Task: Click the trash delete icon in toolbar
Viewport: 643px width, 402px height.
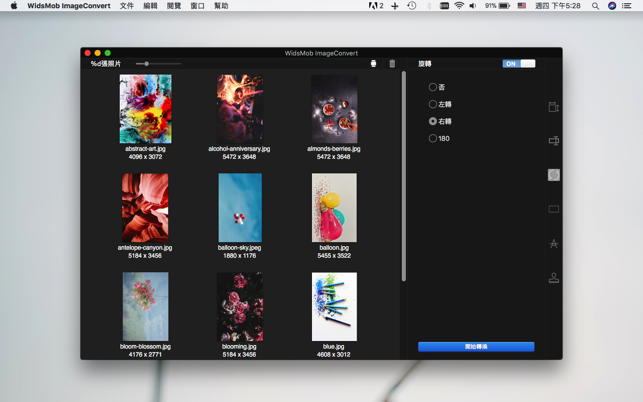Action: click(x=392, y=64)
